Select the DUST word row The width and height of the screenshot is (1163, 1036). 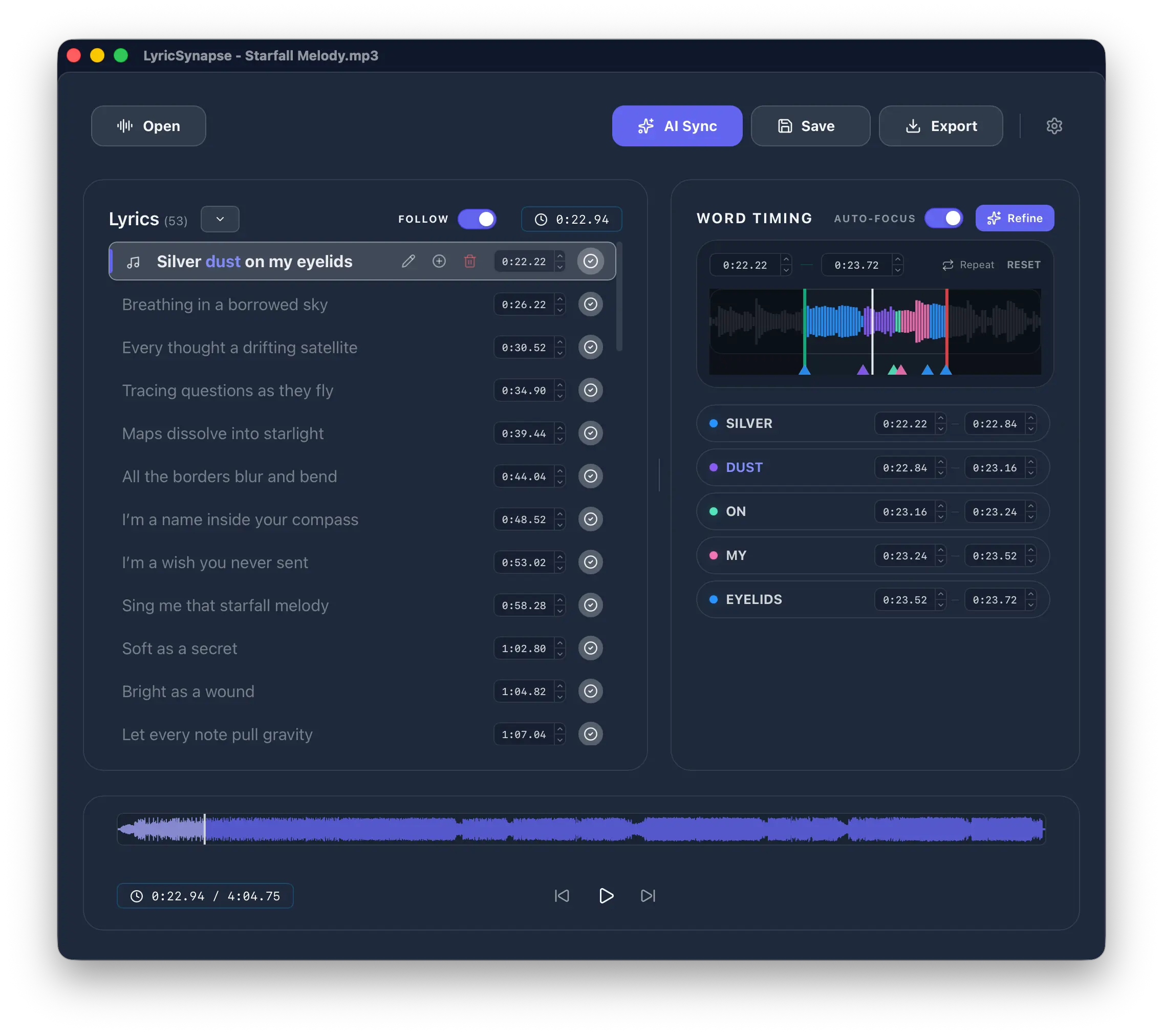click(x=873, y=467)
